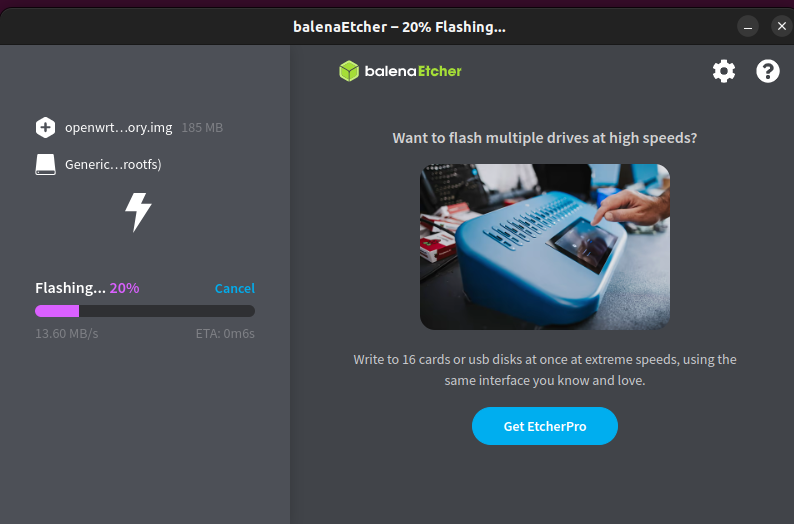Open the help question mark icon

pyautogui.click(x=768, y=71)
